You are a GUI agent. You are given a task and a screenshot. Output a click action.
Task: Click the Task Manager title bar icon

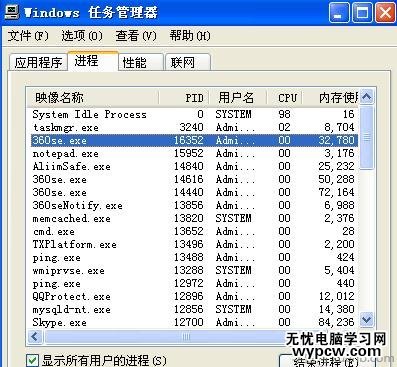coord(11,12)
